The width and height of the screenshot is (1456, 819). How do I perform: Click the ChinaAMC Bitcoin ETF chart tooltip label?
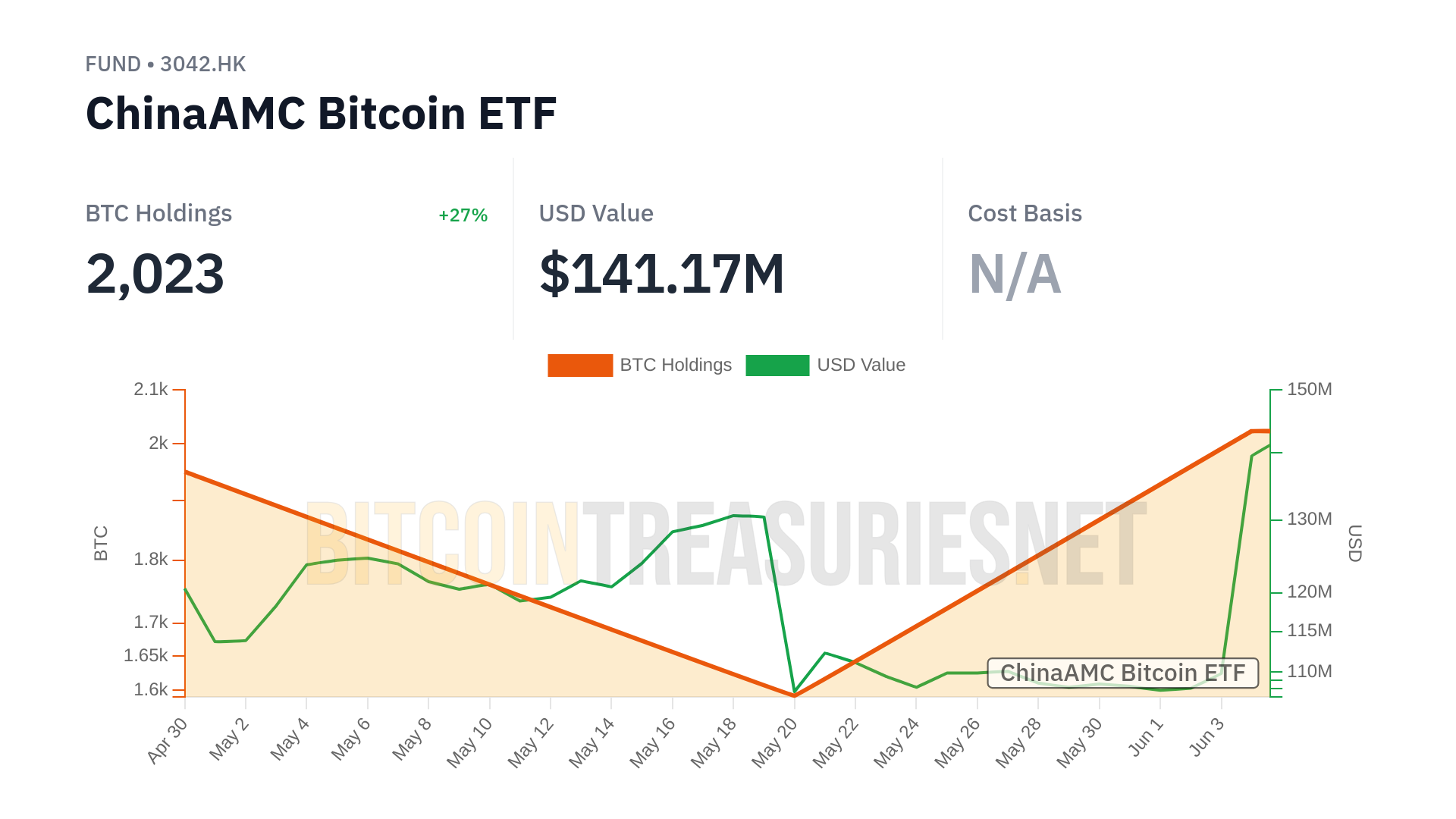coord(1122,673)
